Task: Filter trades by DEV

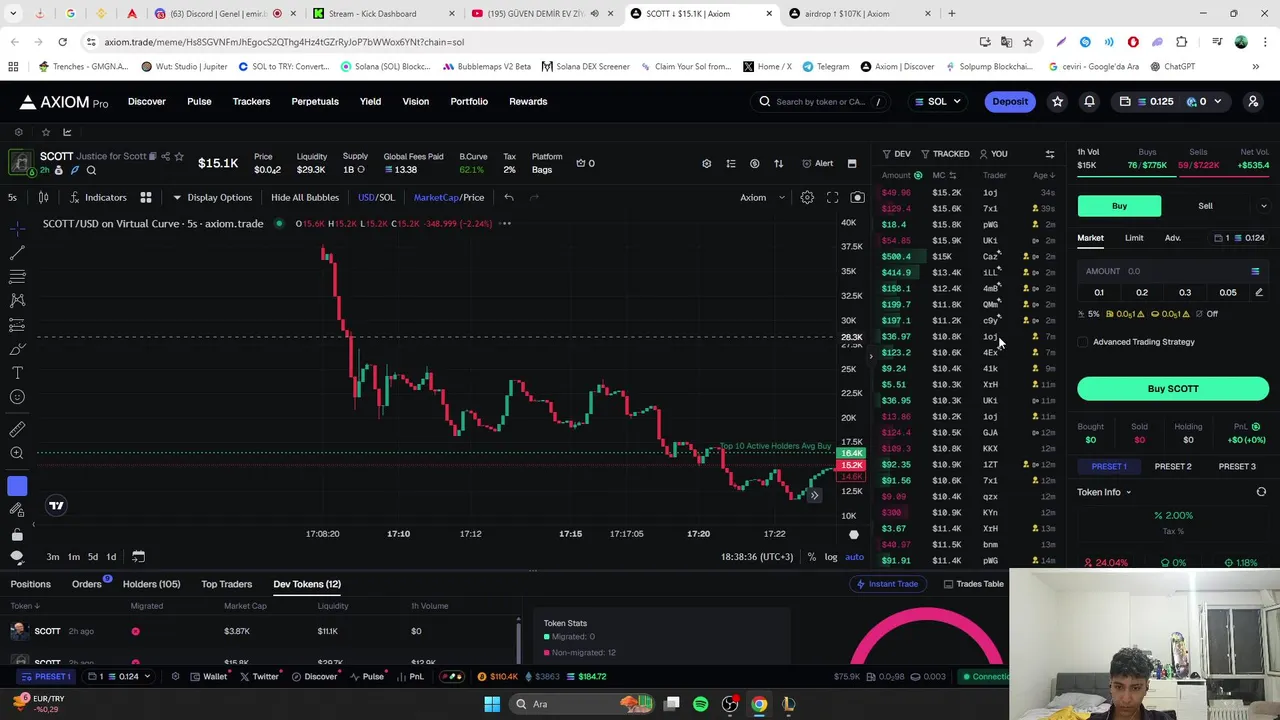Action: [896, 154]
